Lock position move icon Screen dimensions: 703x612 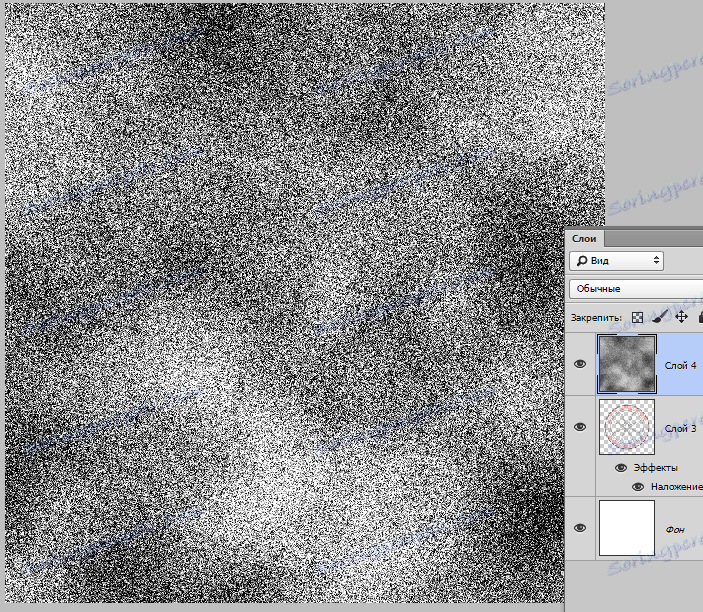click(x=681, y=317)
